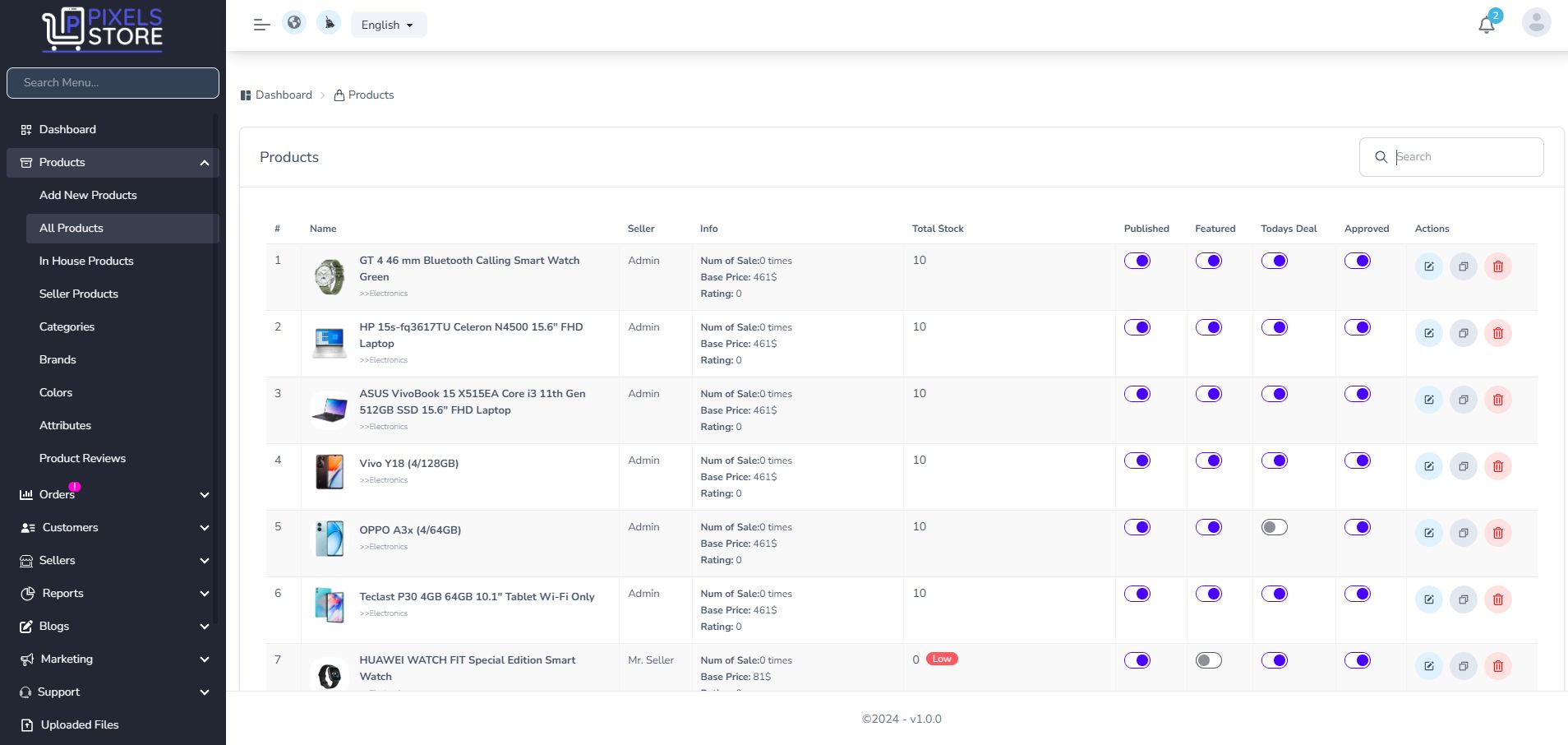Go to Categories in sidebar
Image resolution: width=1568 pixels, height=745 pixels.
pos(67,326)
